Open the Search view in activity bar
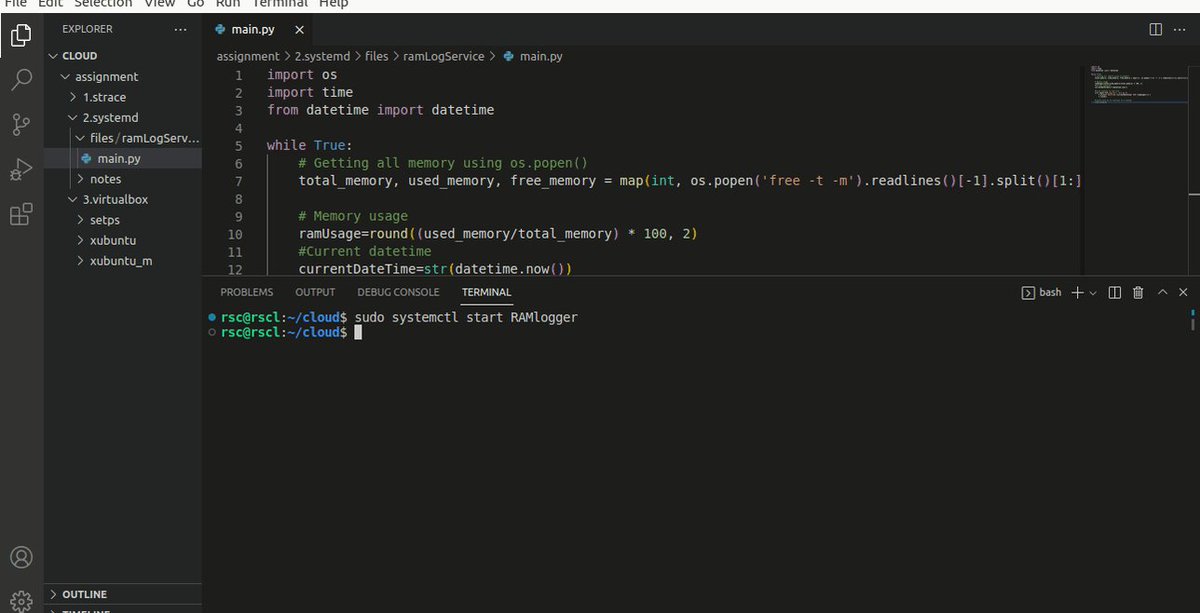 coord(21,80)
